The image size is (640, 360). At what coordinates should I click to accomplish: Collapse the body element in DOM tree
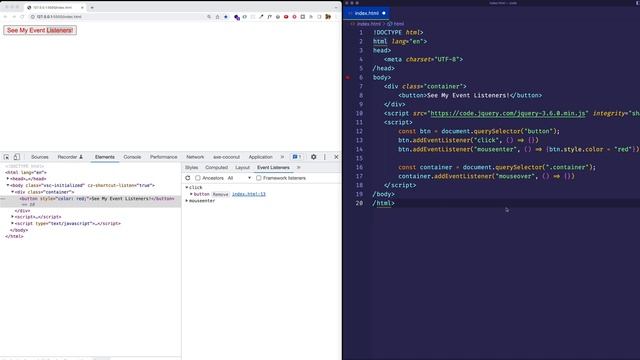pos(8,185)
